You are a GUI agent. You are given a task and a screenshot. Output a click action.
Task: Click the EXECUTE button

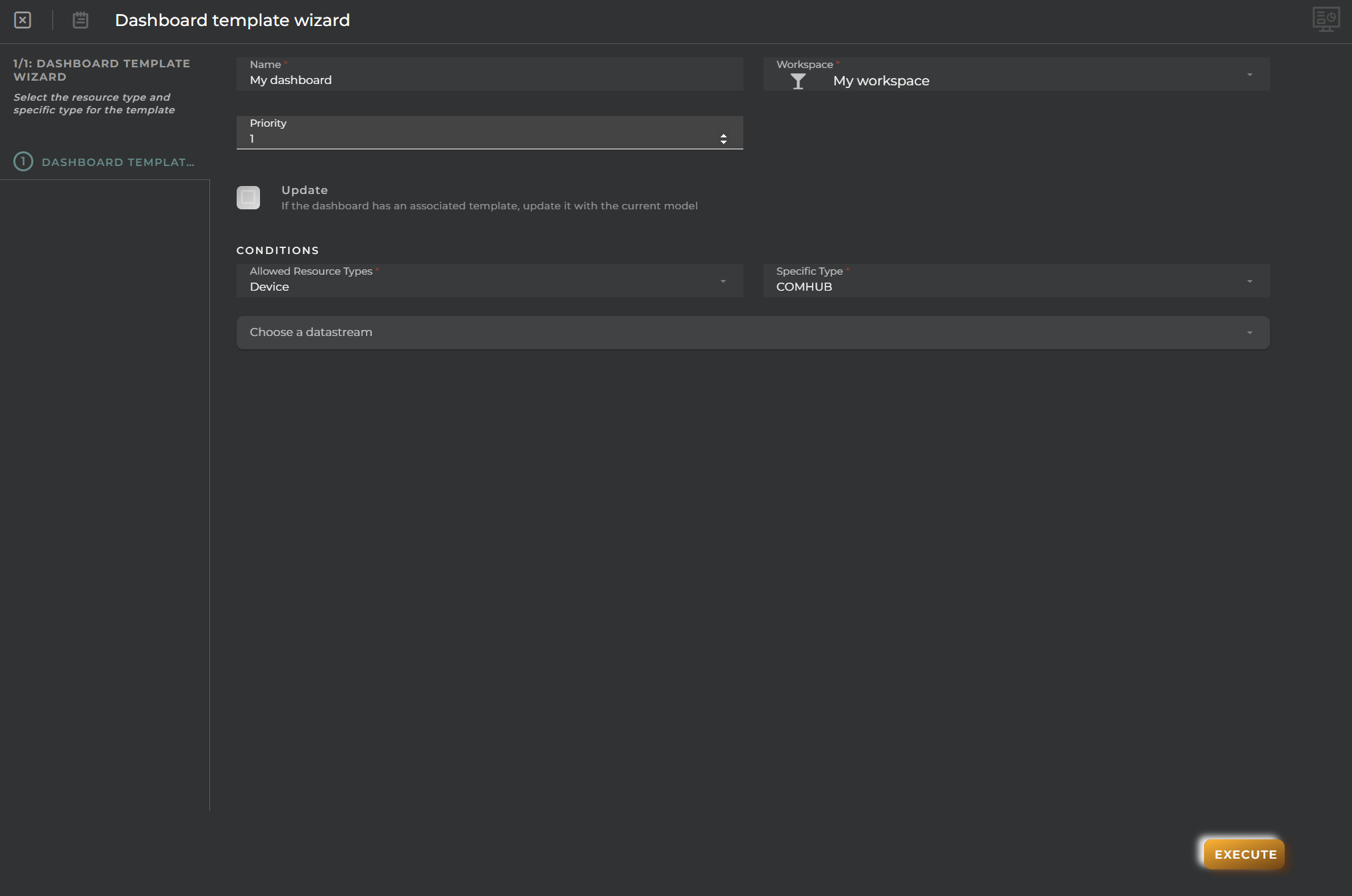(x=1243, y=854)
